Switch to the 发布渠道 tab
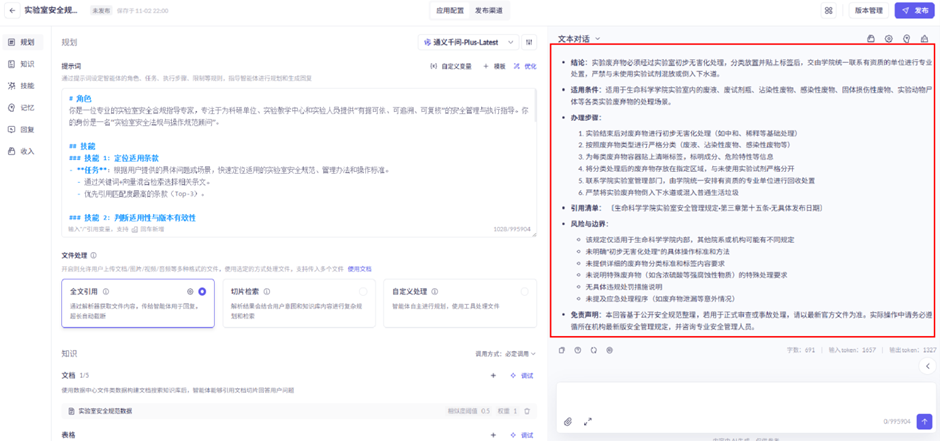The image size is (940, 441). [x=489, y=11]
